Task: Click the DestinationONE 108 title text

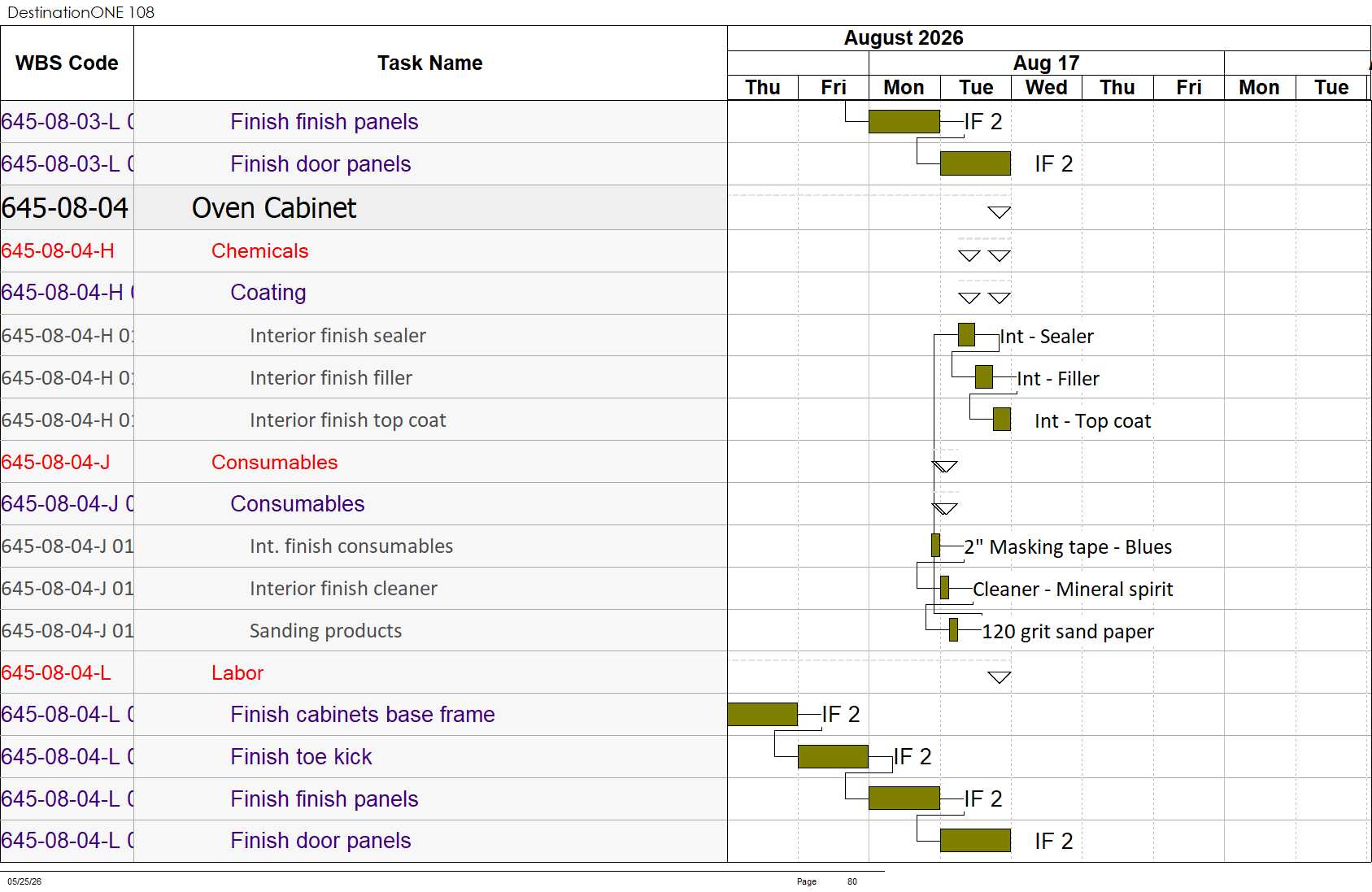Action: [81, 12]
